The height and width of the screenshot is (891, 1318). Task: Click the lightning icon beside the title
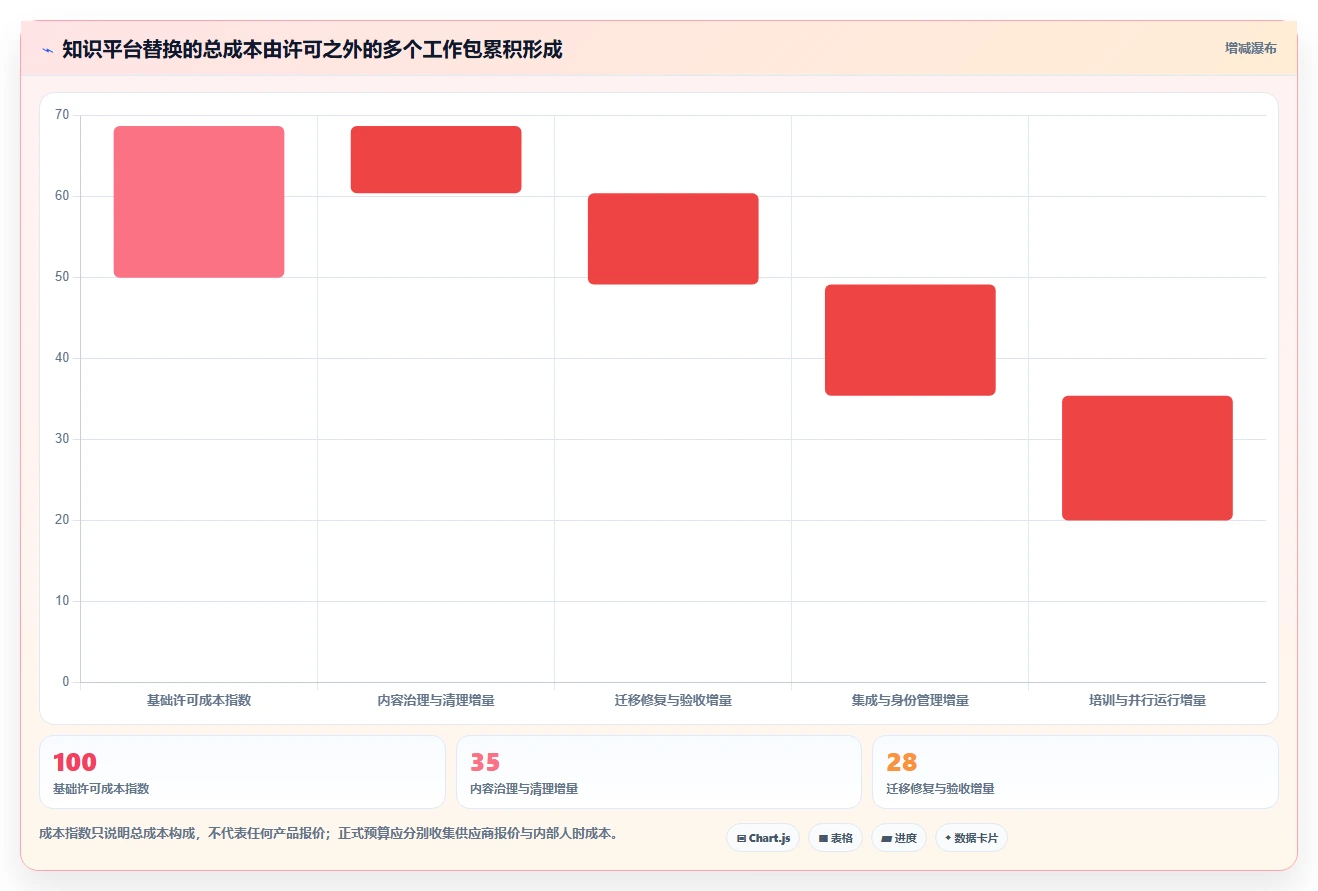tap(47, 50)
